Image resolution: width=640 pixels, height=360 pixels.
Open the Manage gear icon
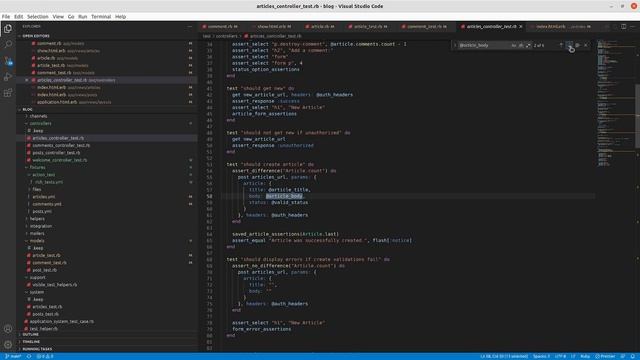[x=8, y=344]
